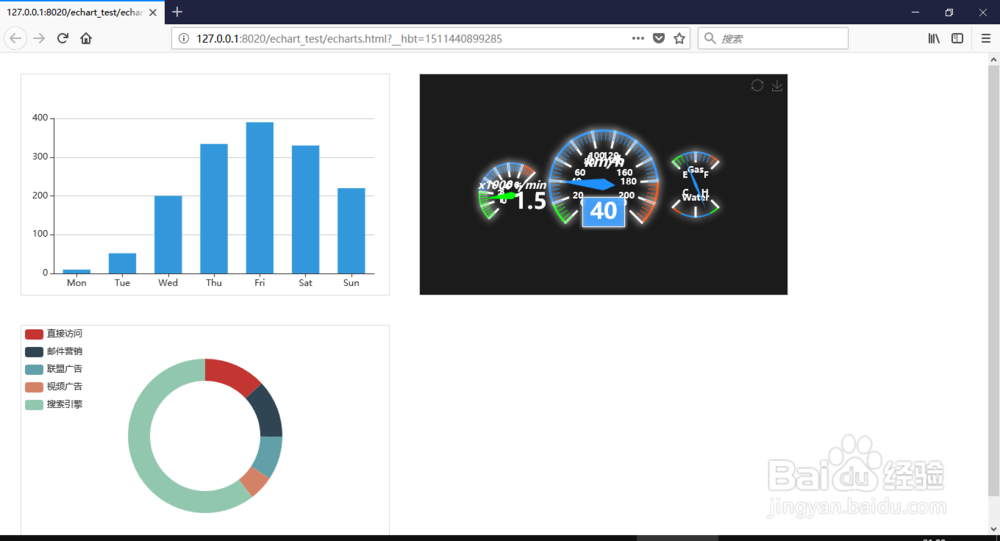1000x541 pixels.
Task: Reload the current page
Action: coord(62,38)
